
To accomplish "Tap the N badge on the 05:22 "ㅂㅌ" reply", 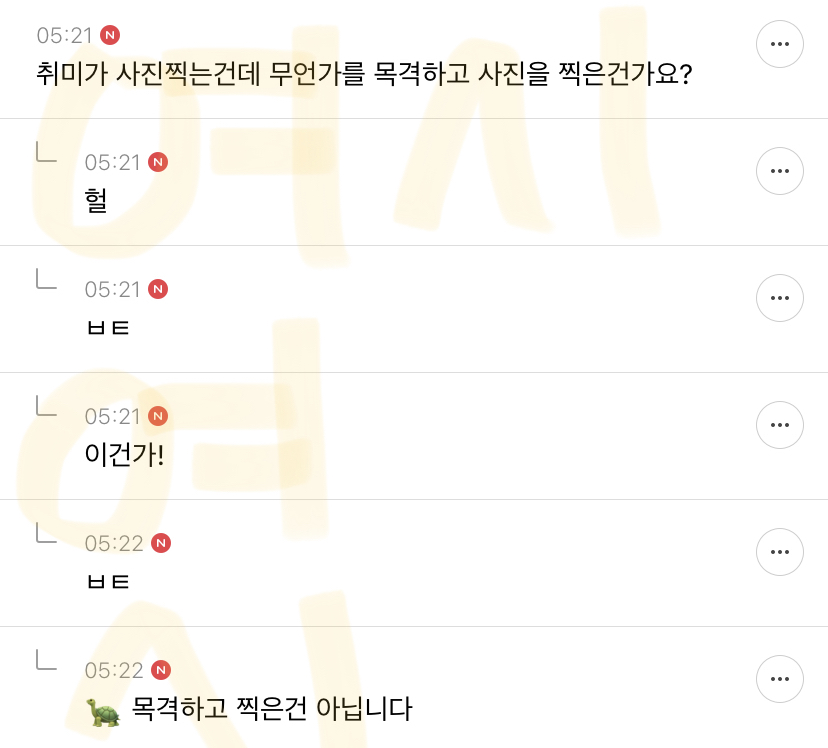I will point(160,543).
